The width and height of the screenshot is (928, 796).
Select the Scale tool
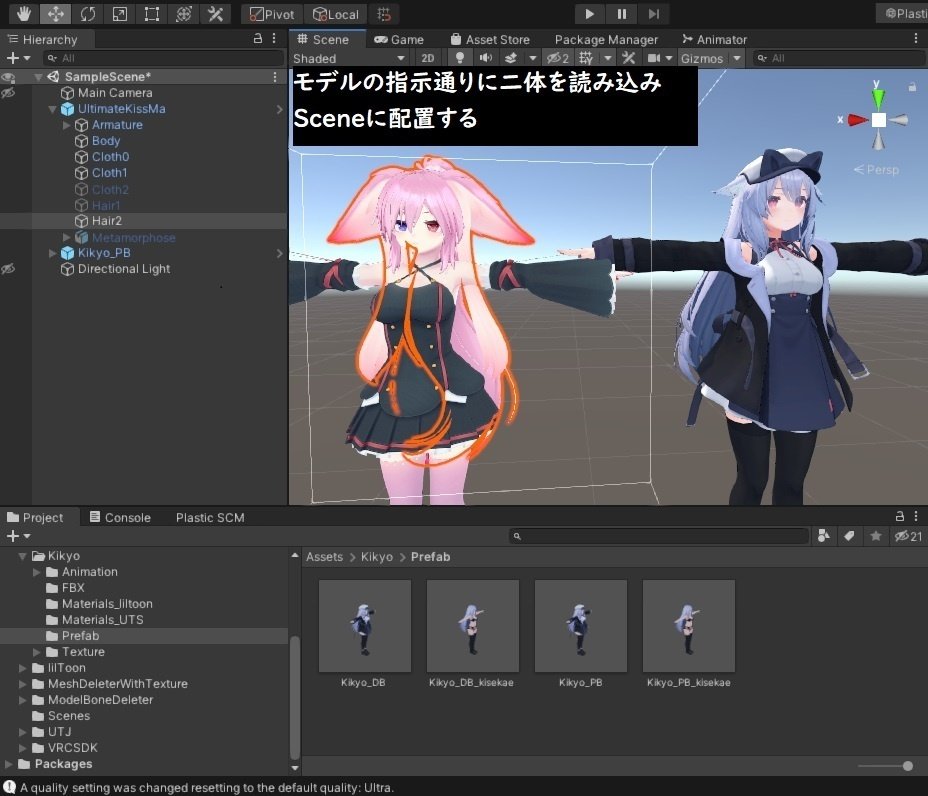click(x=120, y=14)
